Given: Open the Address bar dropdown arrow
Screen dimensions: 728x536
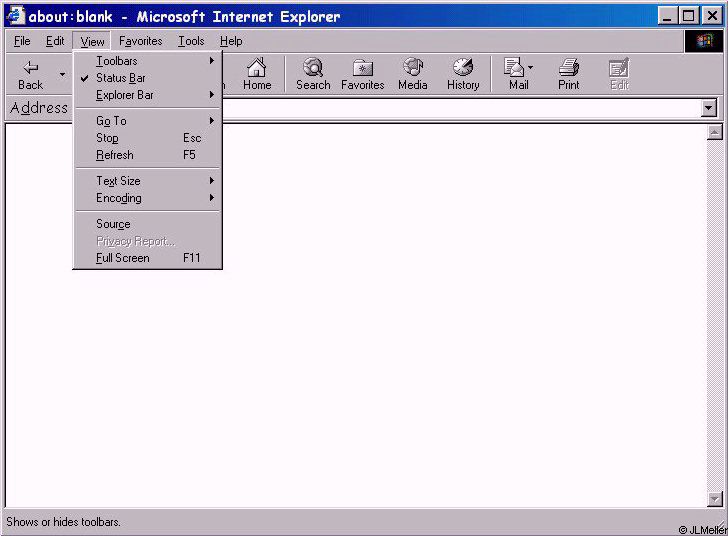Looking at the screenshot, I should [708, 108].
